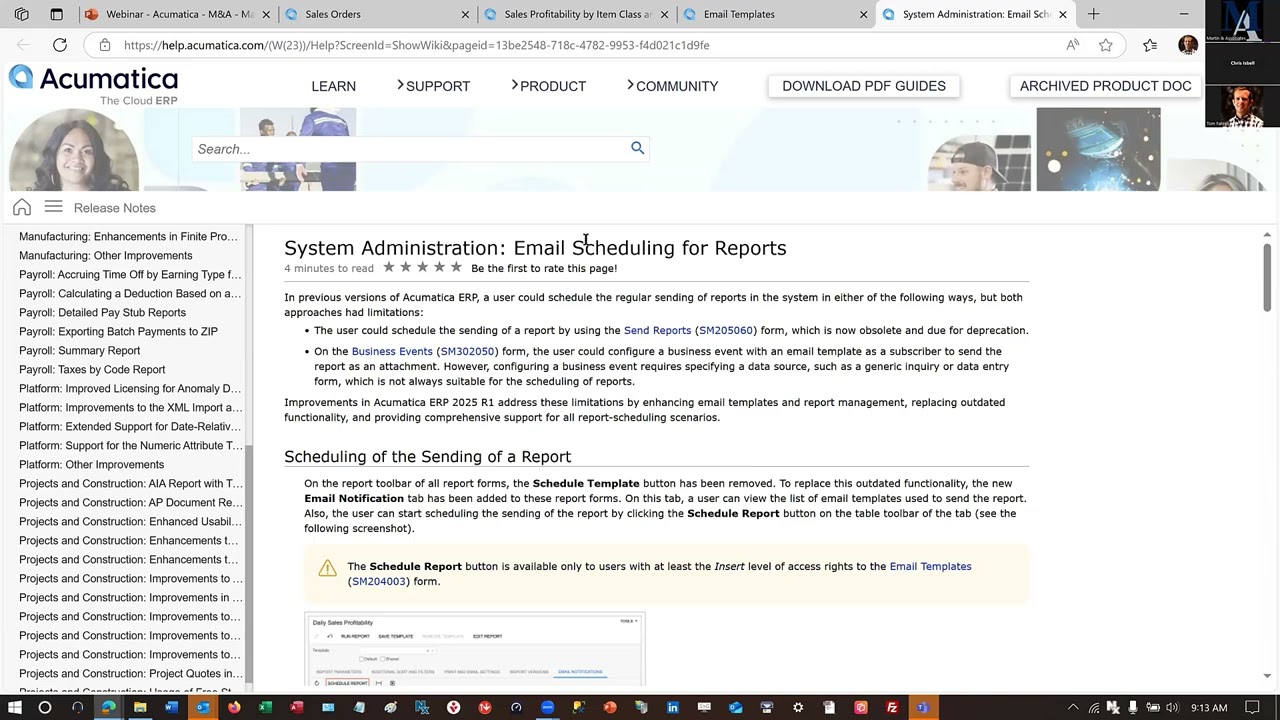Open File Explorer from the taskbar
1280x720 pixels.
tap(140, 708)
